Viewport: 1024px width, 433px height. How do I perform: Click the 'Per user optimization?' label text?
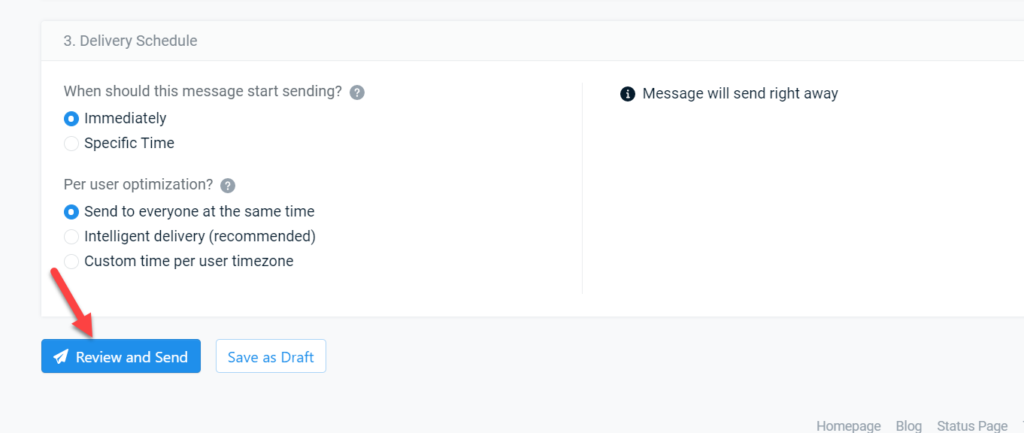(x=138, y=185)
